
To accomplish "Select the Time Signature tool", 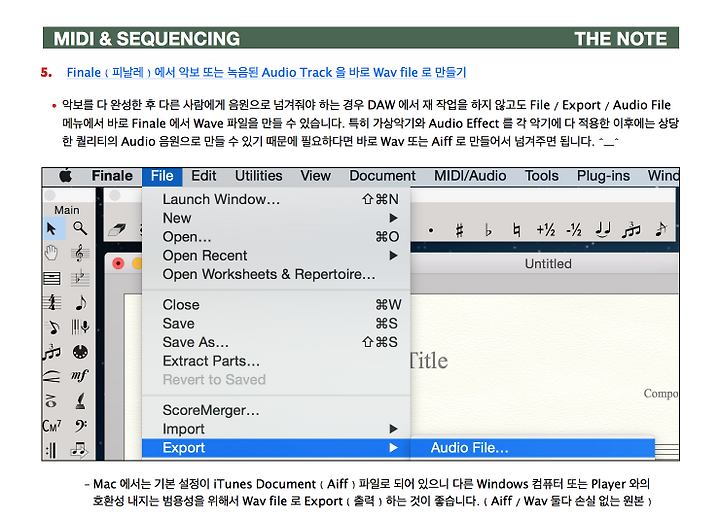I will tap(52, 303).
